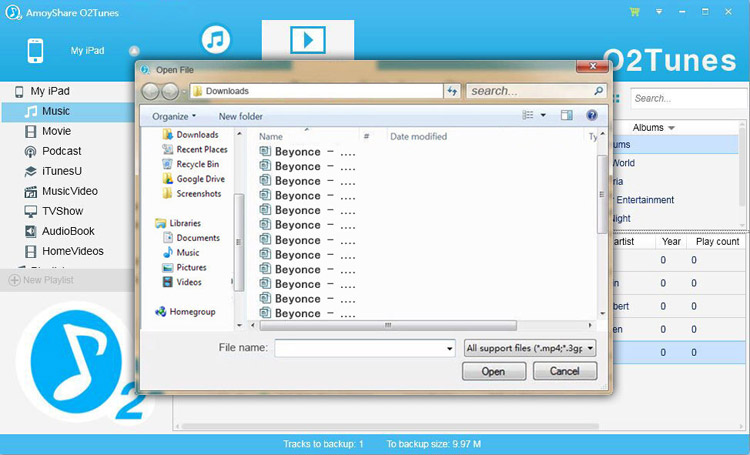
Task: Click the Cancel button
Action: [565, 371]
